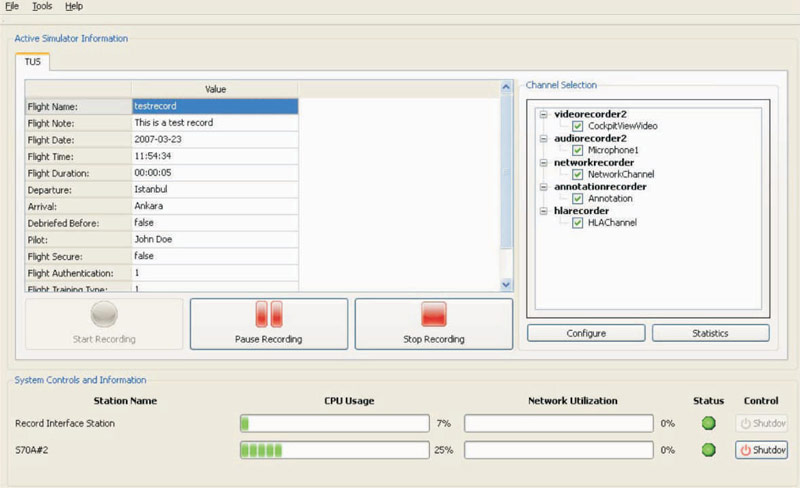
Task: Click the S70A#2 CPU usage bar
Action: 334,450
